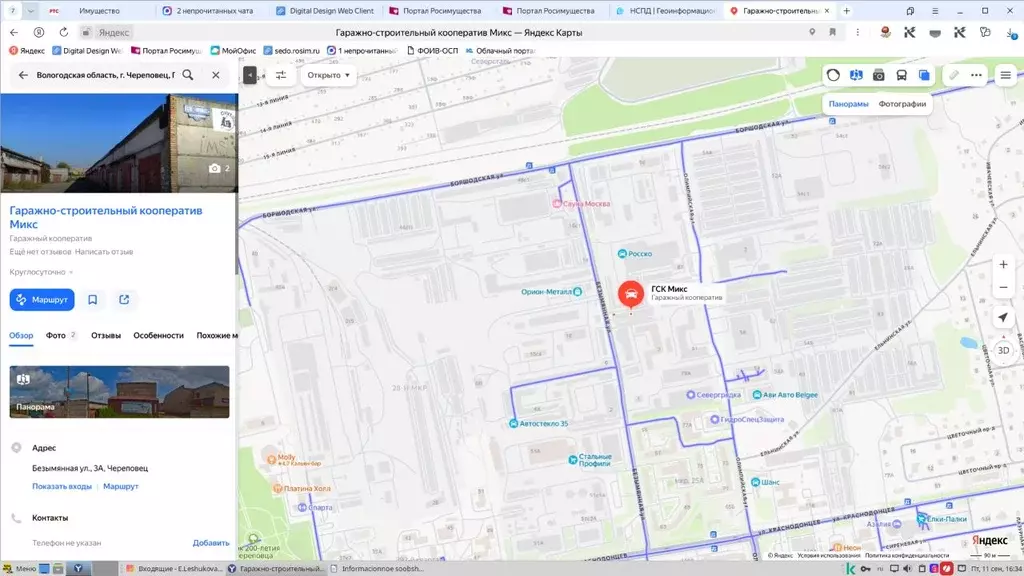Zoom out the map with minus button
Screen dimensions: 1024x576
pyautogui.click(x=1003, y=287)
